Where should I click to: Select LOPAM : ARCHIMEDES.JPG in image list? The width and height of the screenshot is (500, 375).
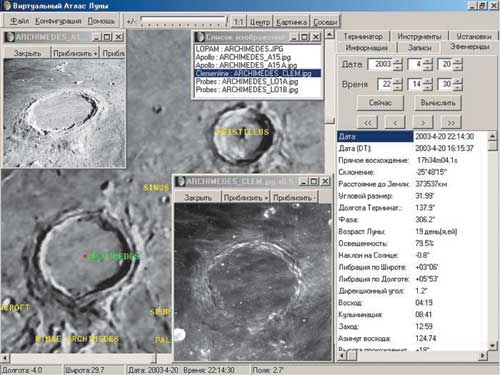(x=257, y=49)
